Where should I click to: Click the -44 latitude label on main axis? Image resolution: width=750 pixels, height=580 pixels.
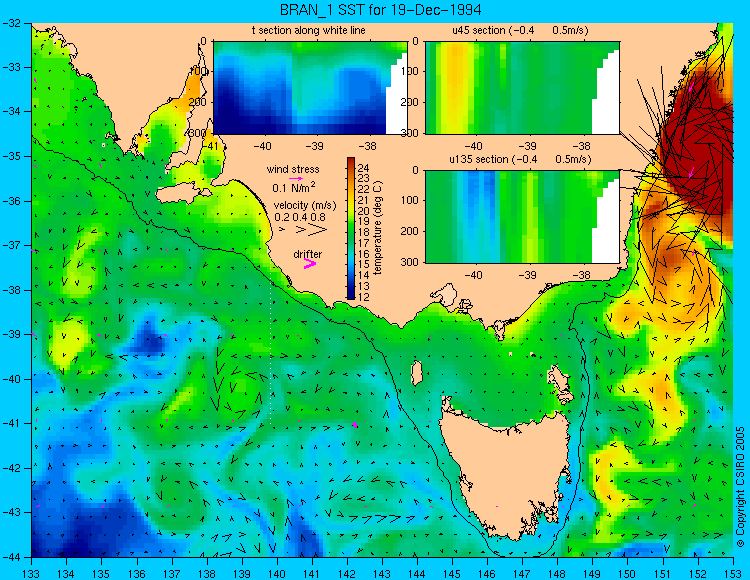pyautogui.click(x=11, y=557)
